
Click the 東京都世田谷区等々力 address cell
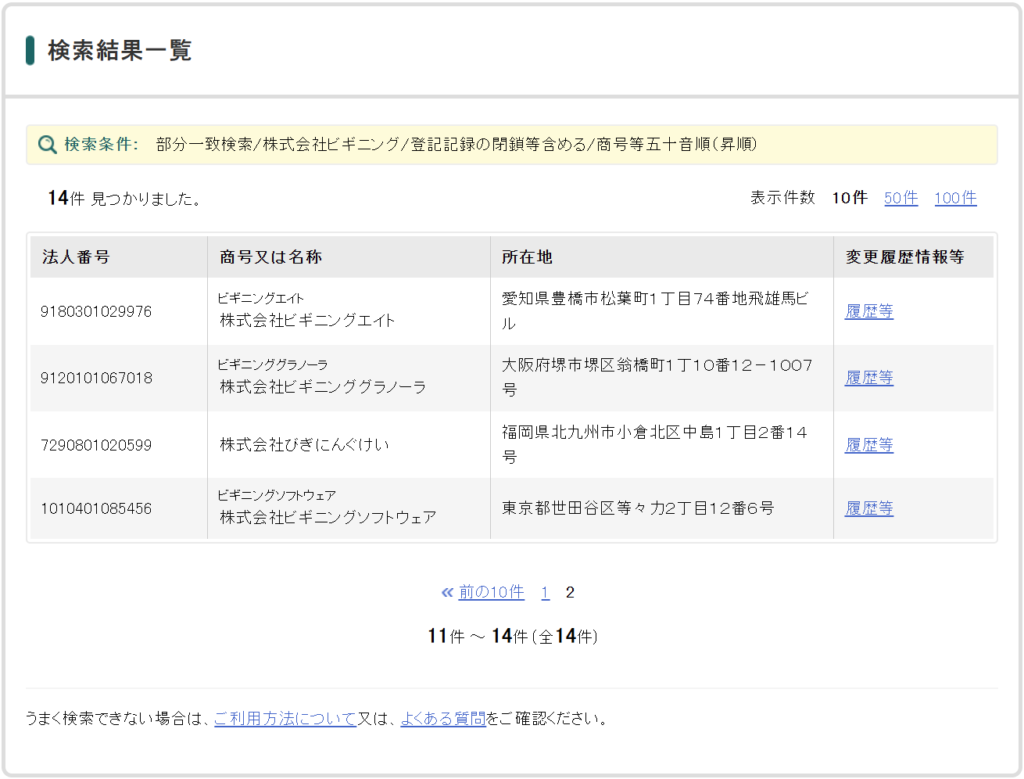pos(662,508)
